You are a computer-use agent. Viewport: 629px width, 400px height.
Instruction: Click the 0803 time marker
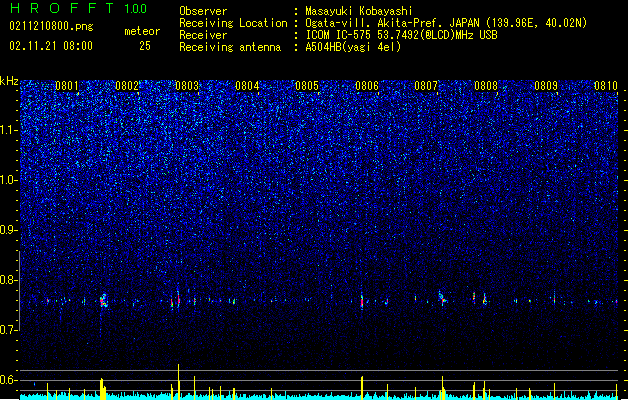pos(187,86)
